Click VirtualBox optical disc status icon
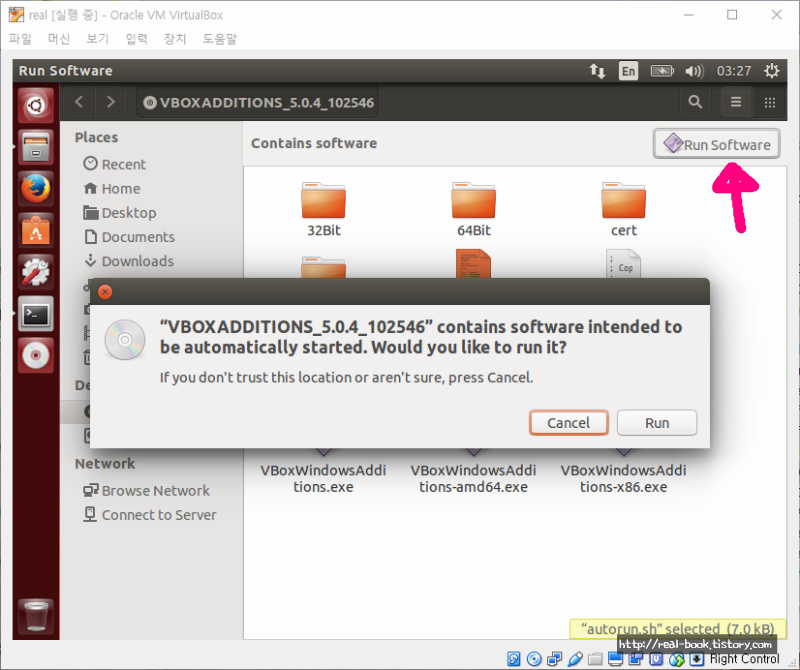Screen dimensions: 800x670 [x=534, y=659]
